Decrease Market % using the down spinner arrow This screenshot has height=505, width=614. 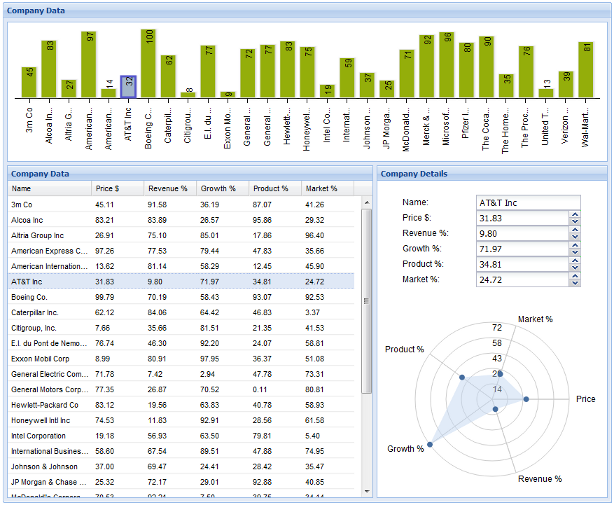point(574,283)
